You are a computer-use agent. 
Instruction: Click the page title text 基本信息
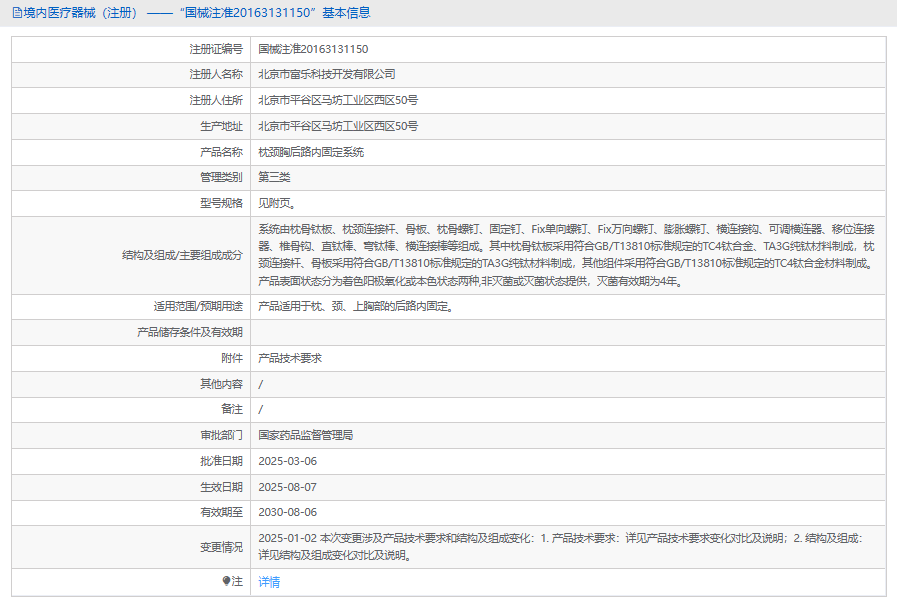click(x=345, y=13)
